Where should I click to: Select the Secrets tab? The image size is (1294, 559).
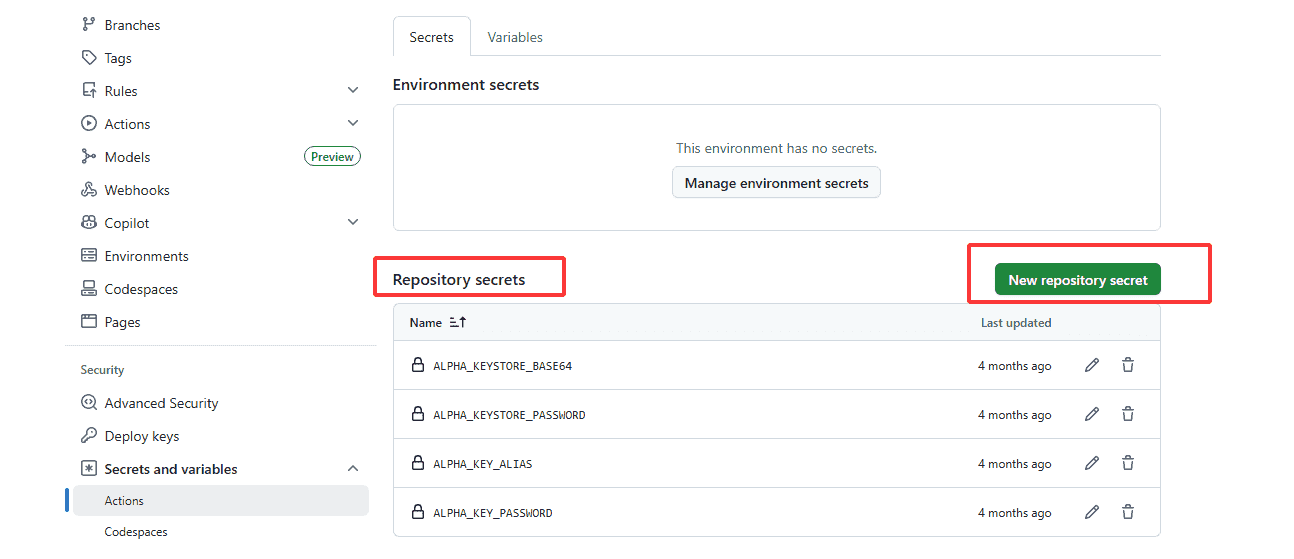coord(431,37)
